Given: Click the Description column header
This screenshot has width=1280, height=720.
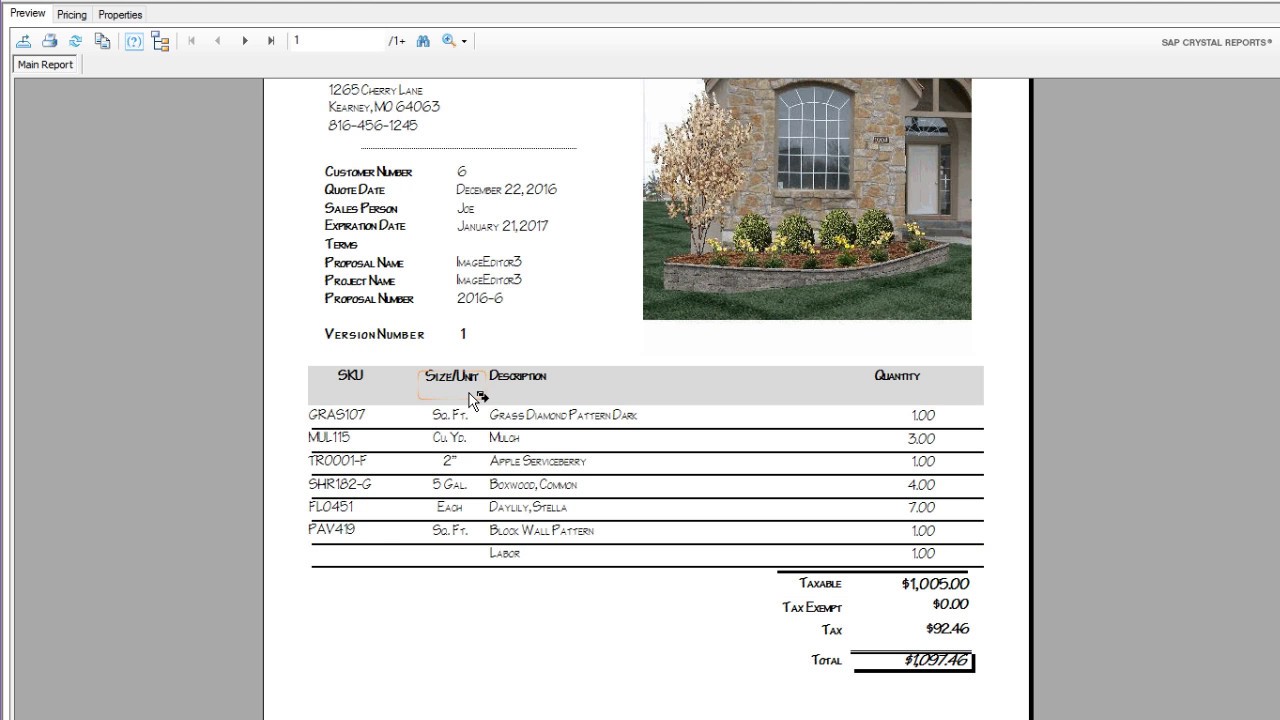Looking at the screenshot, I should coord(518,376).
